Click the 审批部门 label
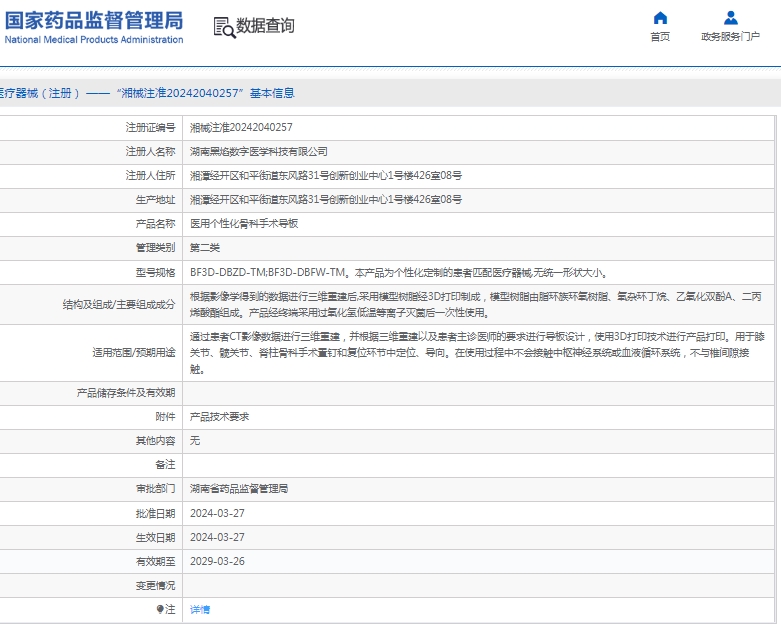Viewport: 781px width, 630px height. [x=155, y=489]
